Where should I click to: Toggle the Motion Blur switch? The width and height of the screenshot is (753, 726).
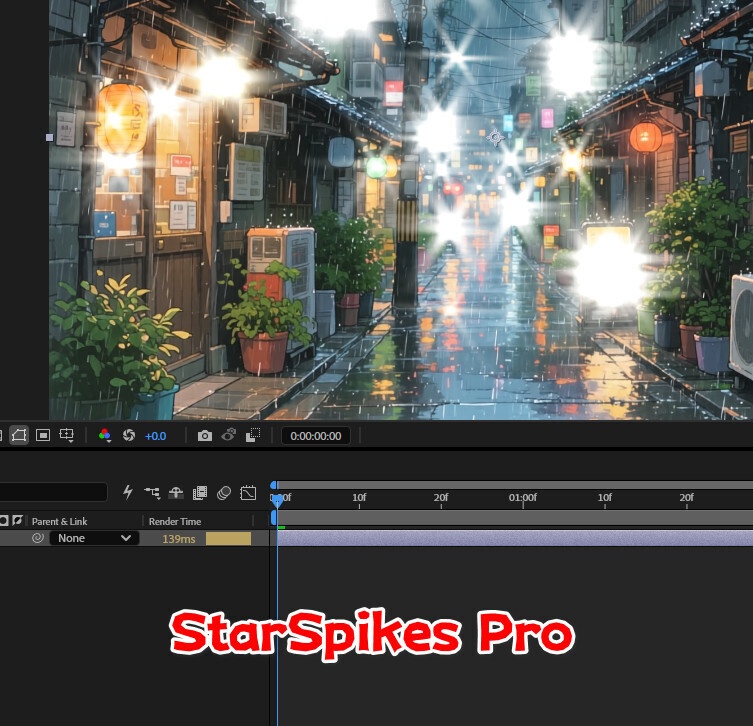224,493
